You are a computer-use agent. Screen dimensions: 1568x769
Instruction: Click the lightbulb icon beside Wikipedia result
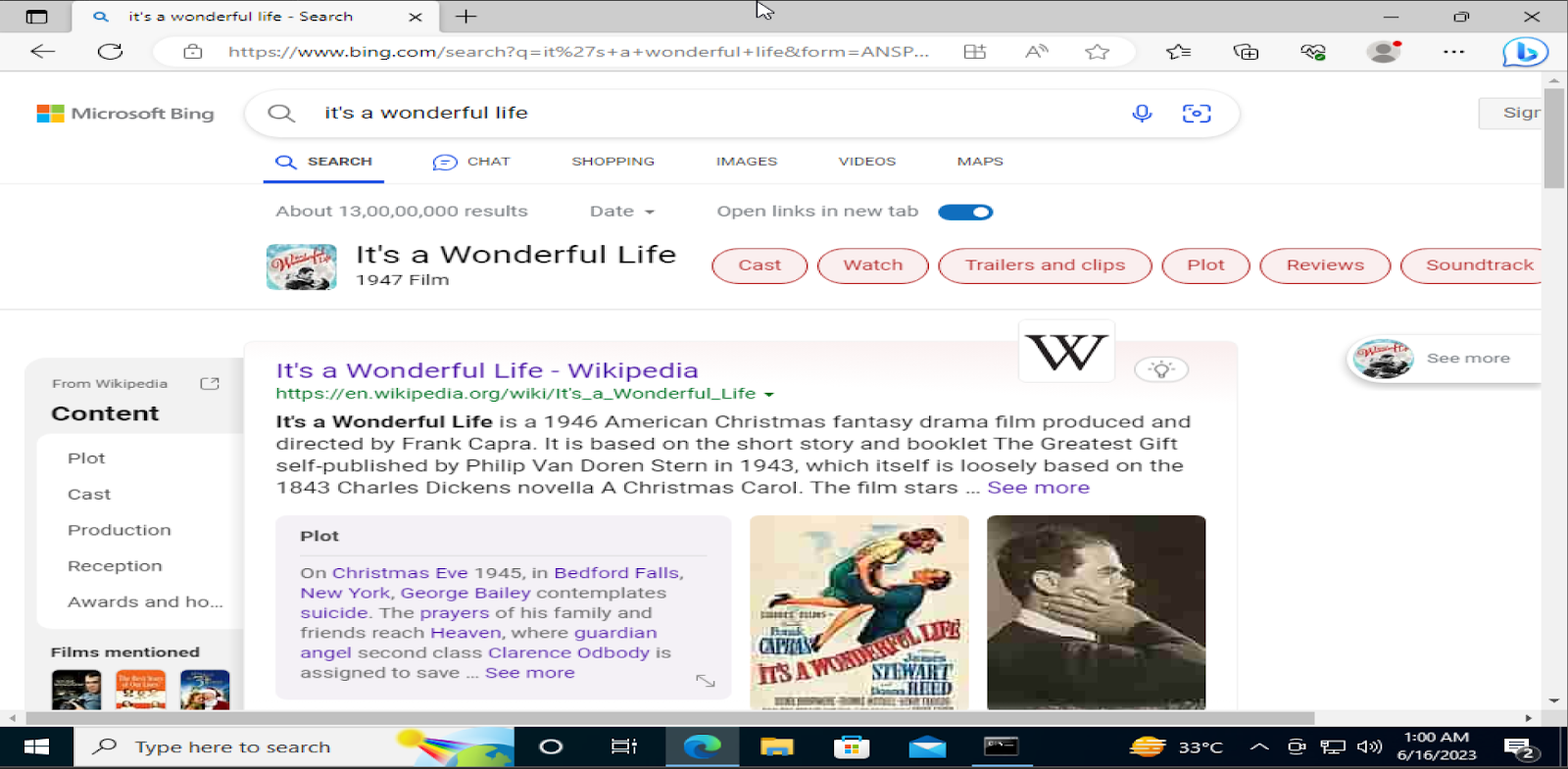(x=1161, y=369)
